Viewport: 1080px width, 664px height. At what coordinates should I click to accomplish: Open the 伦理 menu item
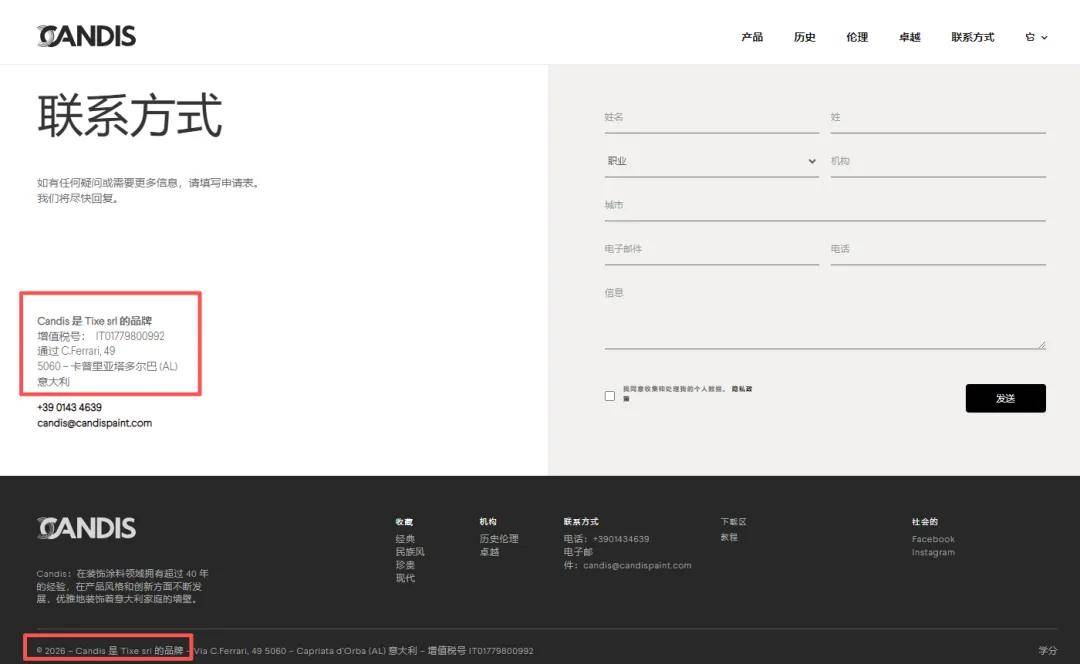pos(857,37)
